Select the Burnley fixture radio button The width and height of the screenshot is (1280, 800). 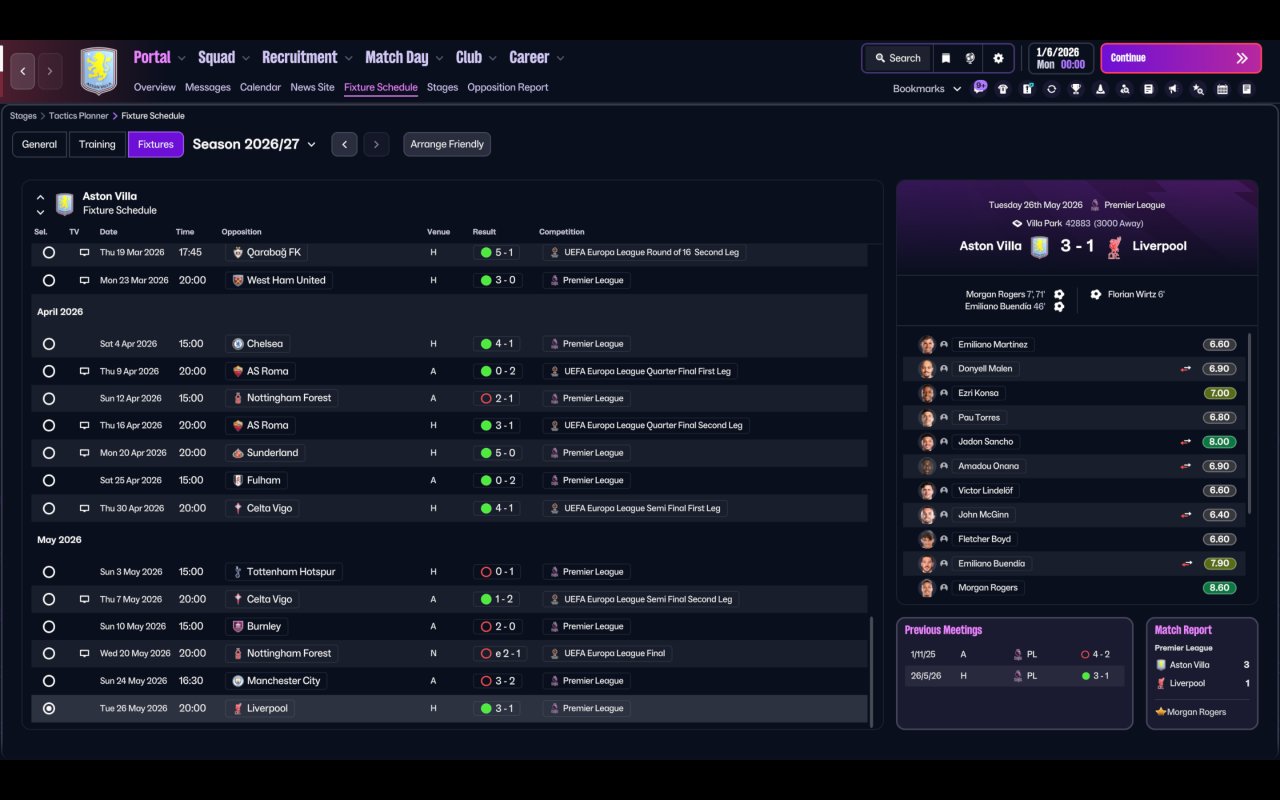tap(49, 626)
